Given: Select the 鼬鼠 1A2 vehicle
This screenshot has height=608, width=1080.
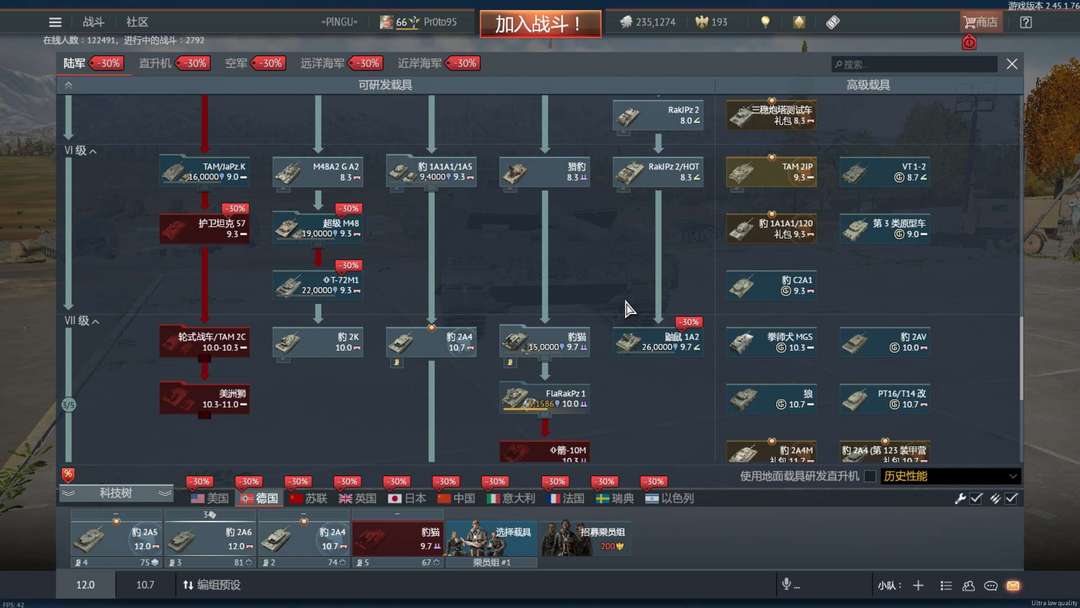Looking at the screenshot, I should (x=658, y=342).
